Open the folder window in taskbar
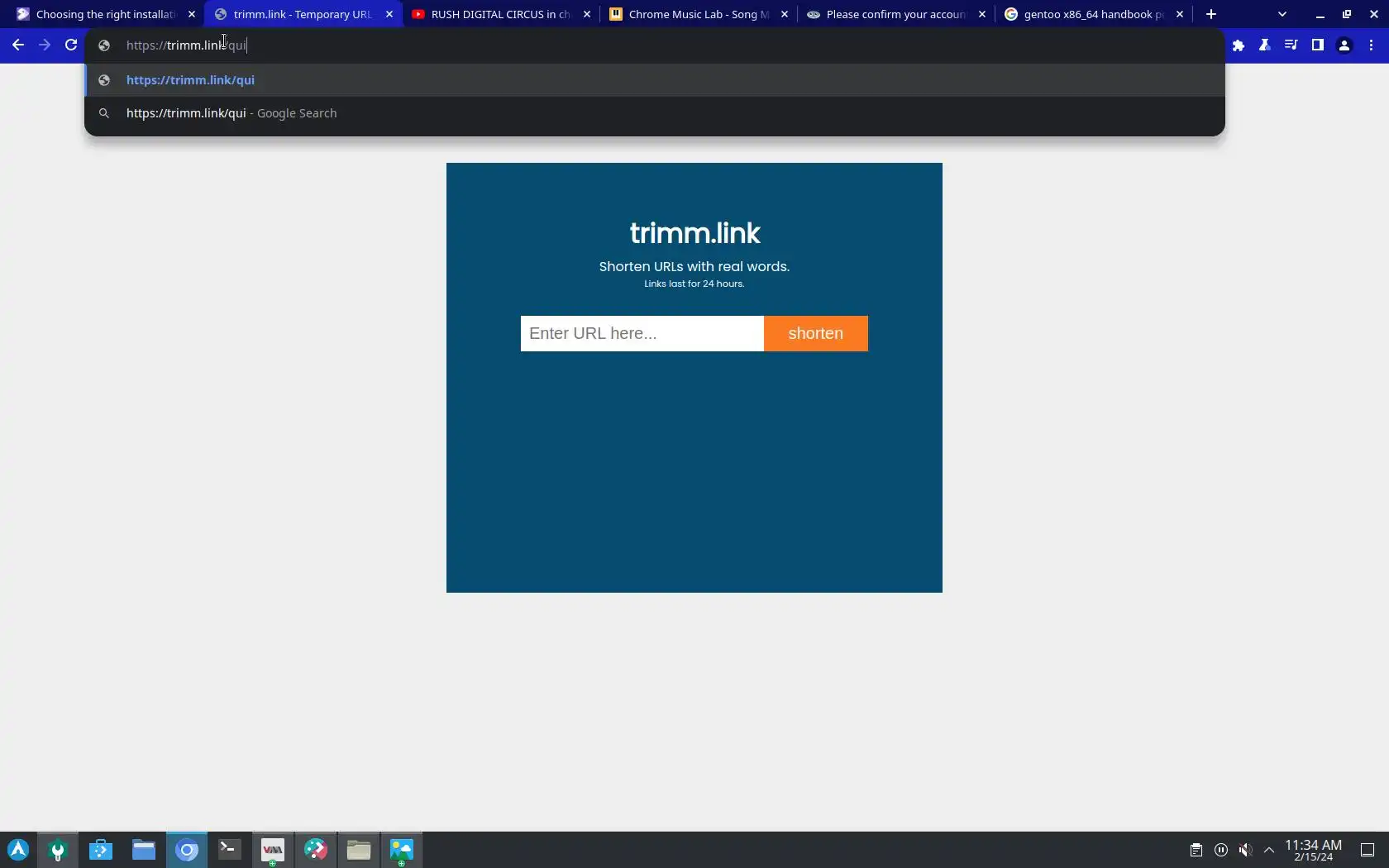 point(359,850)
